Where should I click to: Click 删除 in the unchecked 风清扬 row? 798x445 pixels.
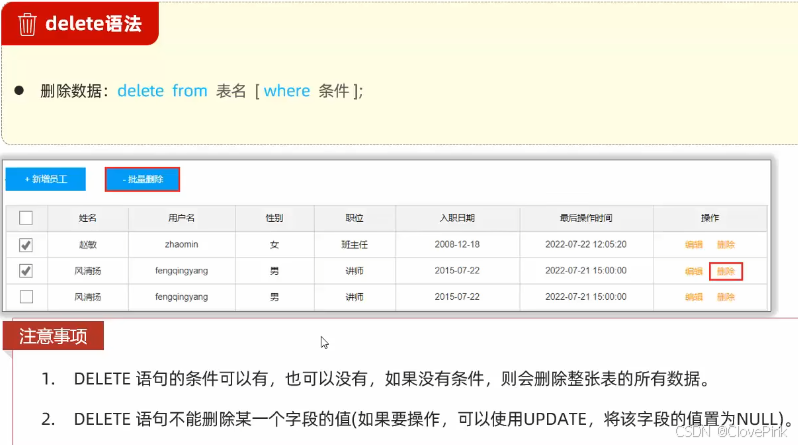pyautogui.click(x=726, y=297)
